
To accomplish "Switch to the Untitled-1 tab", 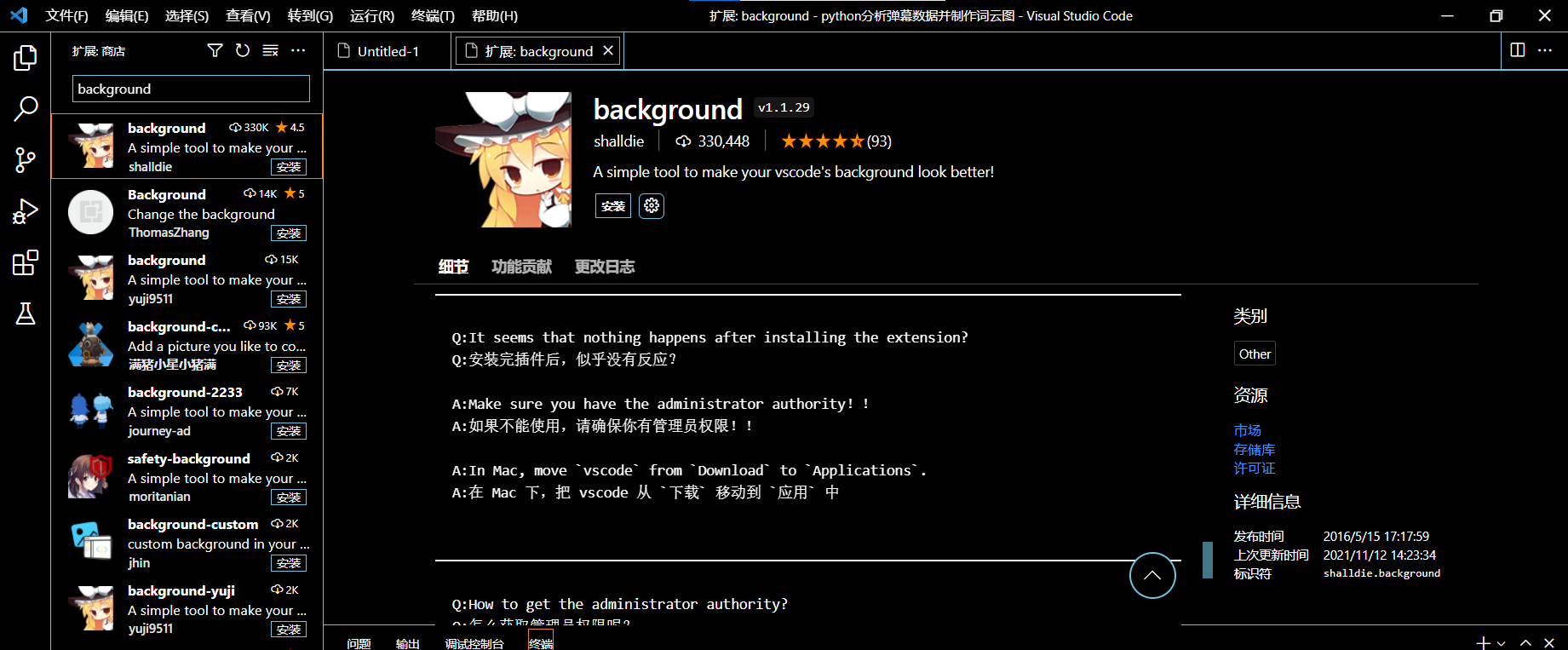I will [x=388, y=51].
